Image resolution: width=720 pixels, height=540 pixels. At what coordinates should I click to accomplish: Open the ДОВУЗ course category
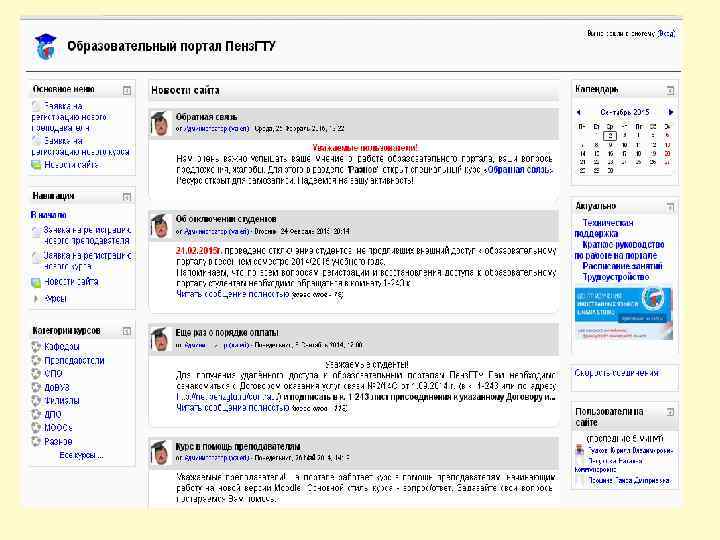pyautogui.click(x=56, y=387)
